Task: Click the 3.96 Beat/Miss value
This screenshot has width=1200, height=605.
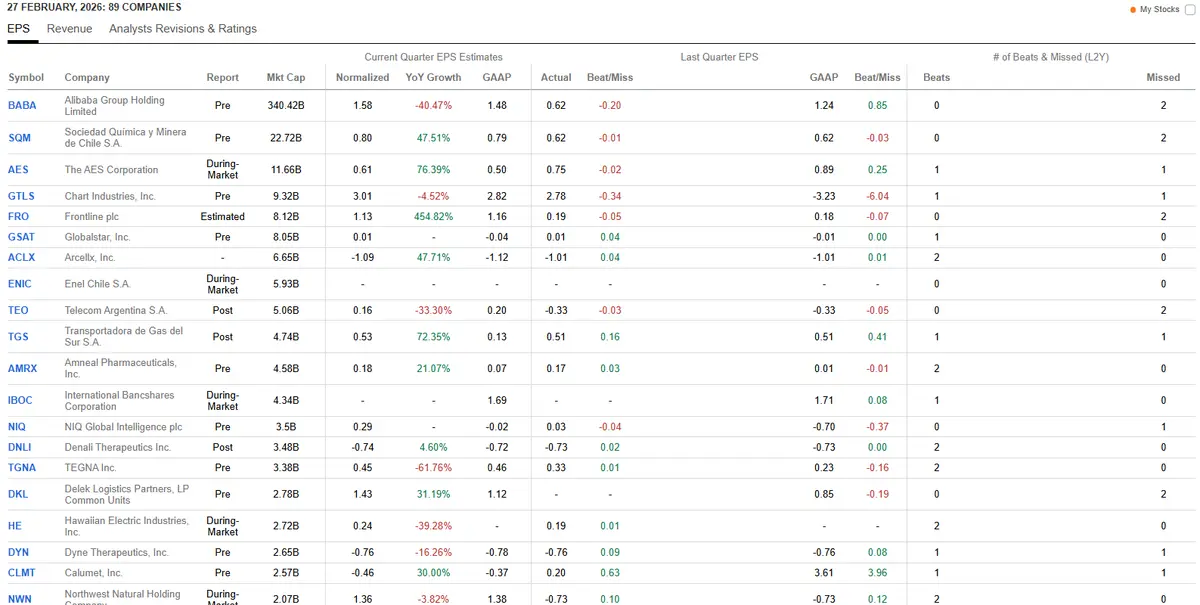Action: pos(877,573)
